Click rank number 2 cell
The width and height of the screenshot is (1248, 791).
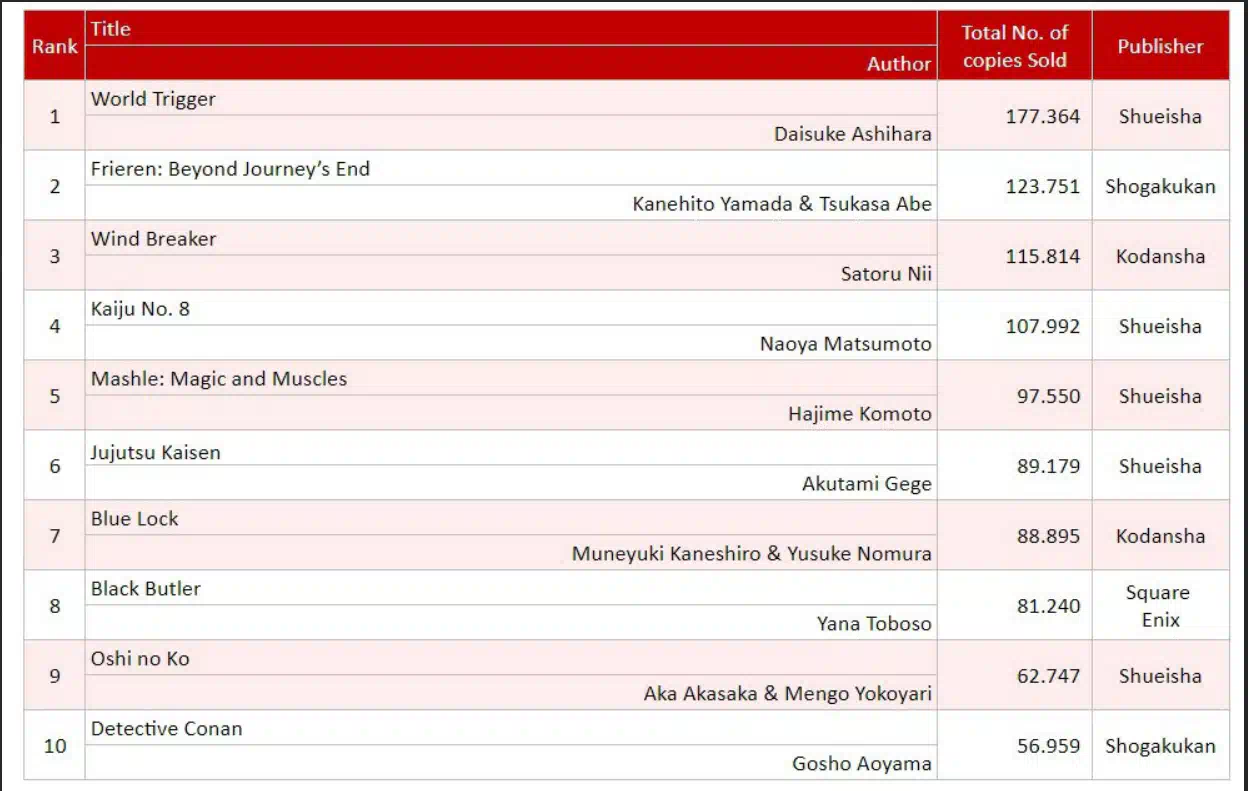tap(54, 186)
